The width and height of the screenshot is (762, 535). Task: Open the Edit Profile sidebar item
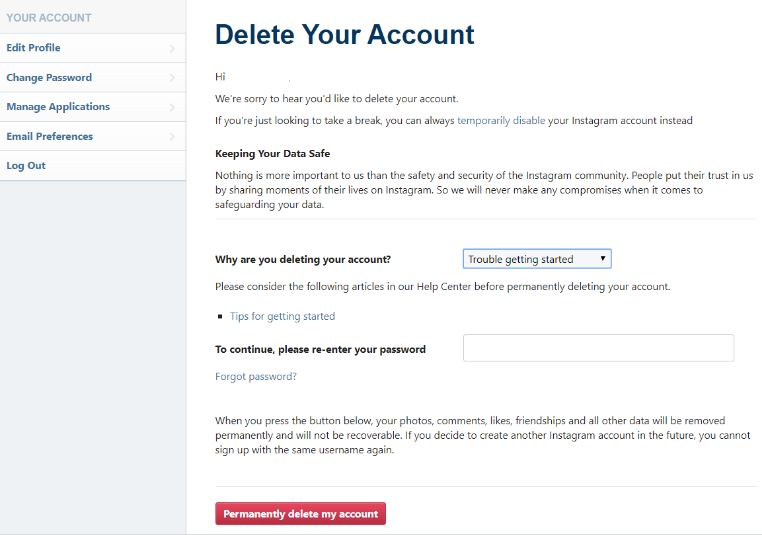pos(34,48)
